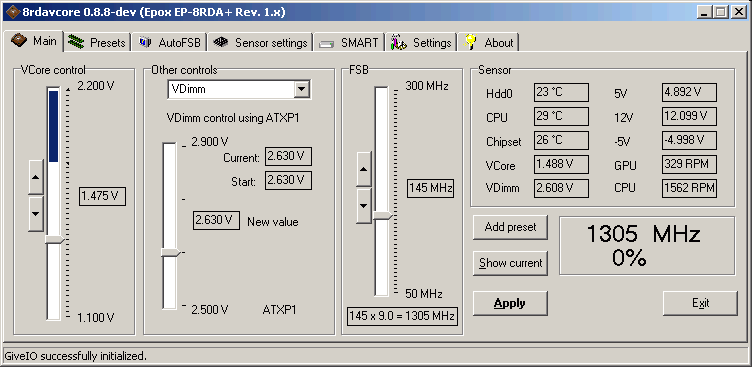Screen dimensions: 752x367
Task: Click the VDimm slider thumb
Action: 171,253
